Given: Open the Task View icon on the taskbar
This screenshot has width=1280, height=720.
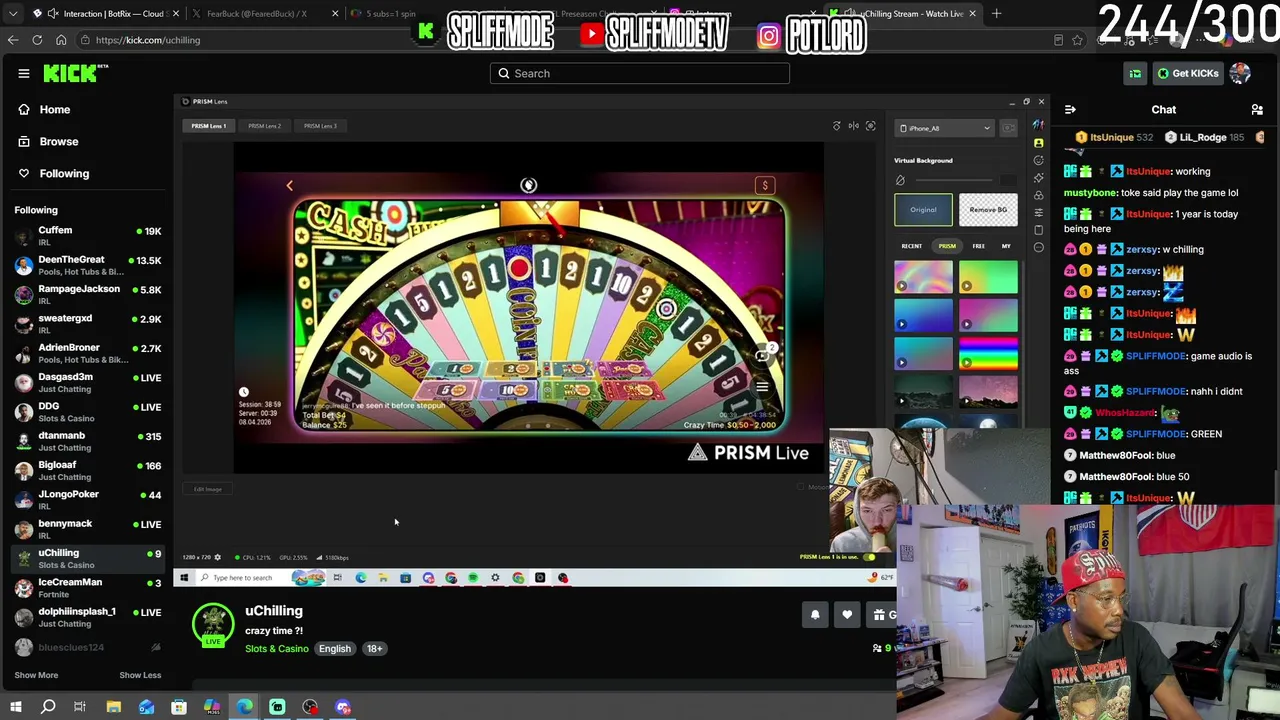Looking at the screenshot, I should (80, 707).
